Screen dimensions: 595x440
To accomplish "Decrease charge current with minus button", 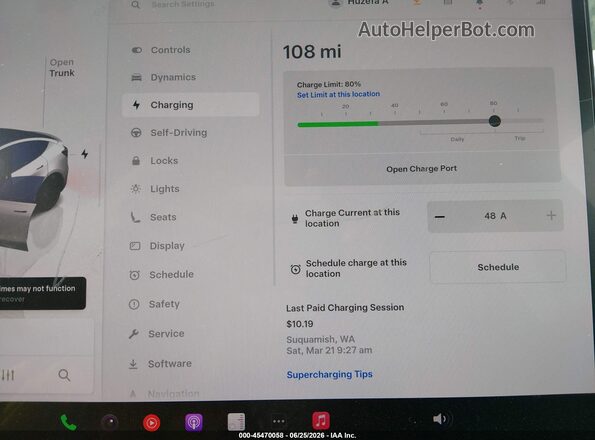I will coord(440,217).
